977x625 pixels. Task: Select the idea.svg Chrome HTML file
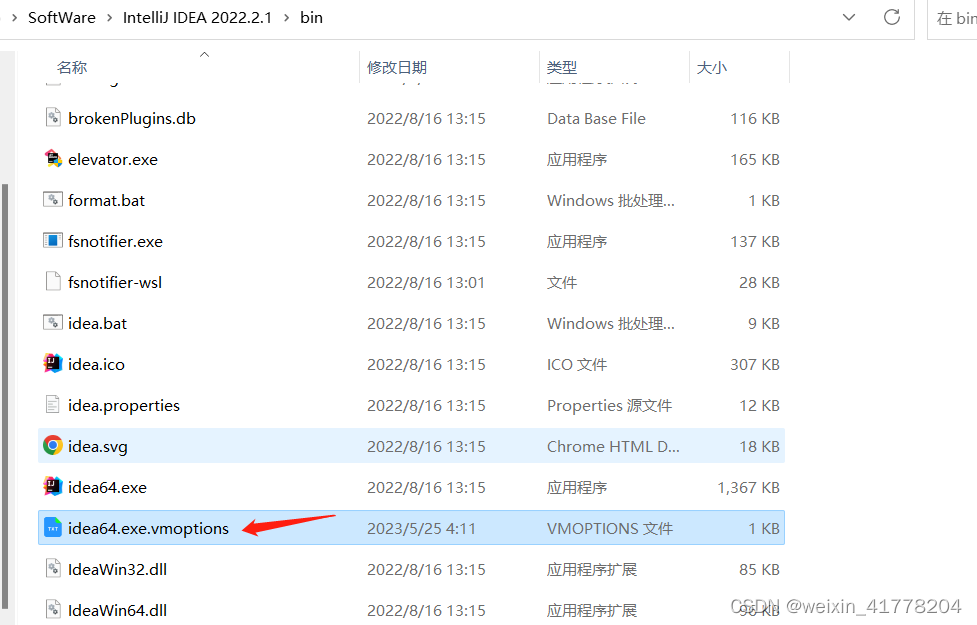96,446
